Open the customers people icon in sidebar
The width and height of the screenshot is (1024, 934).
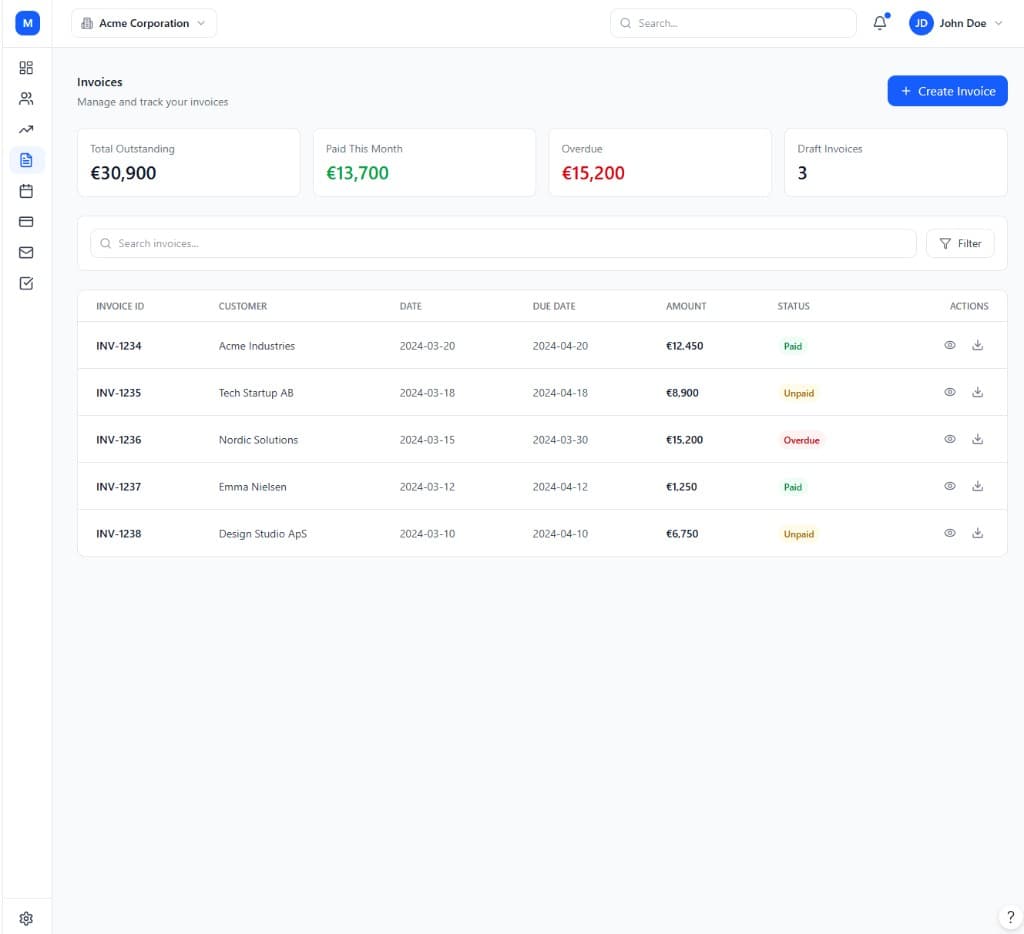tap(26, 99)
